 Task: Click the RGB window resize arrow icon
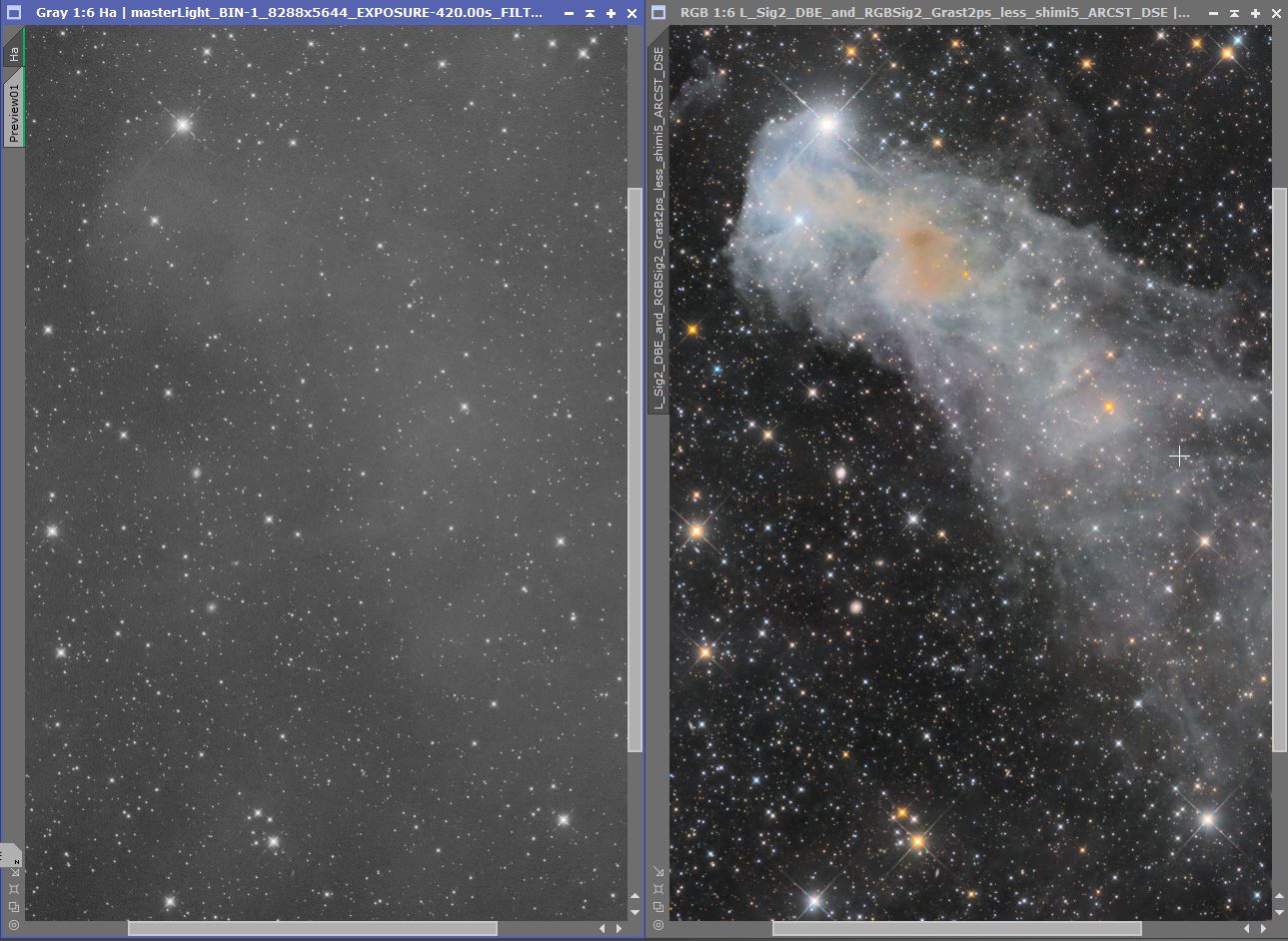[x=658, y=871]
